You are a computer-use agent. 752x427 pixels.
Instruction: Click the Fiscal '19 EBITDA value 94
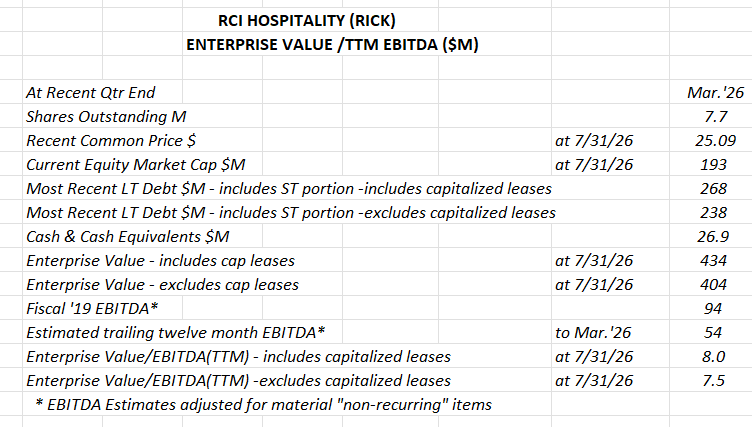713,308
